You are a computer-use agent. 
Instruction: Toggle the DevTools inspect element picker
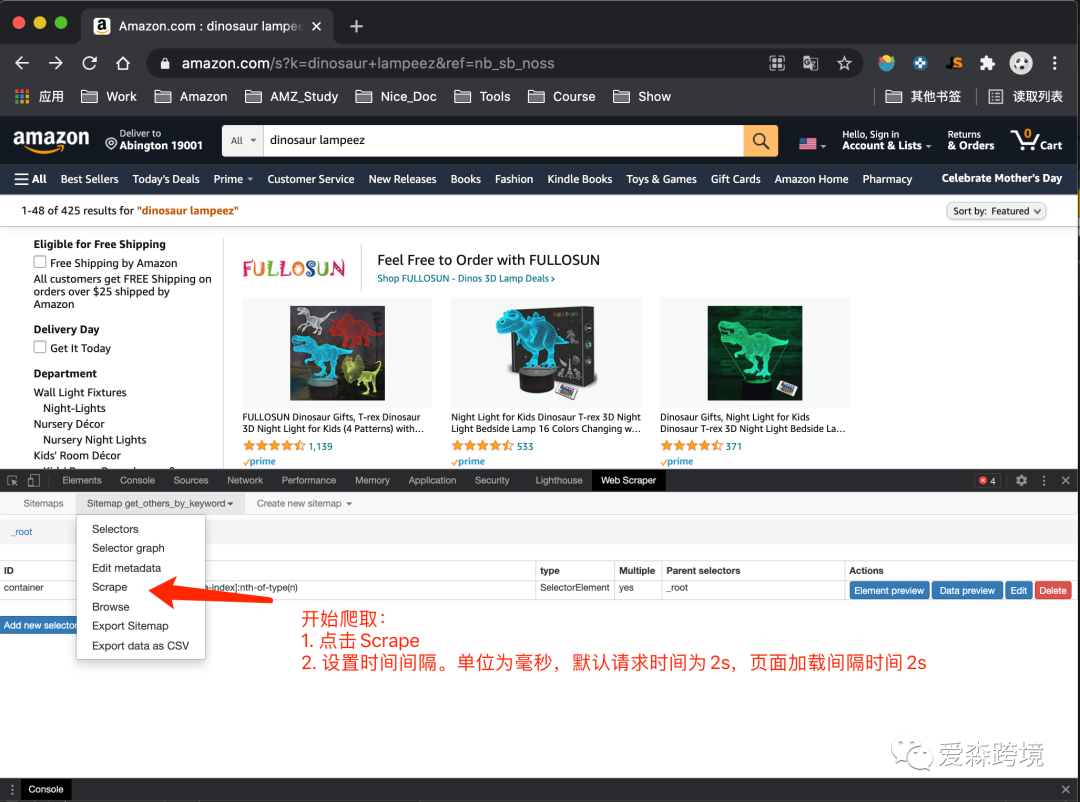(12, 480)
